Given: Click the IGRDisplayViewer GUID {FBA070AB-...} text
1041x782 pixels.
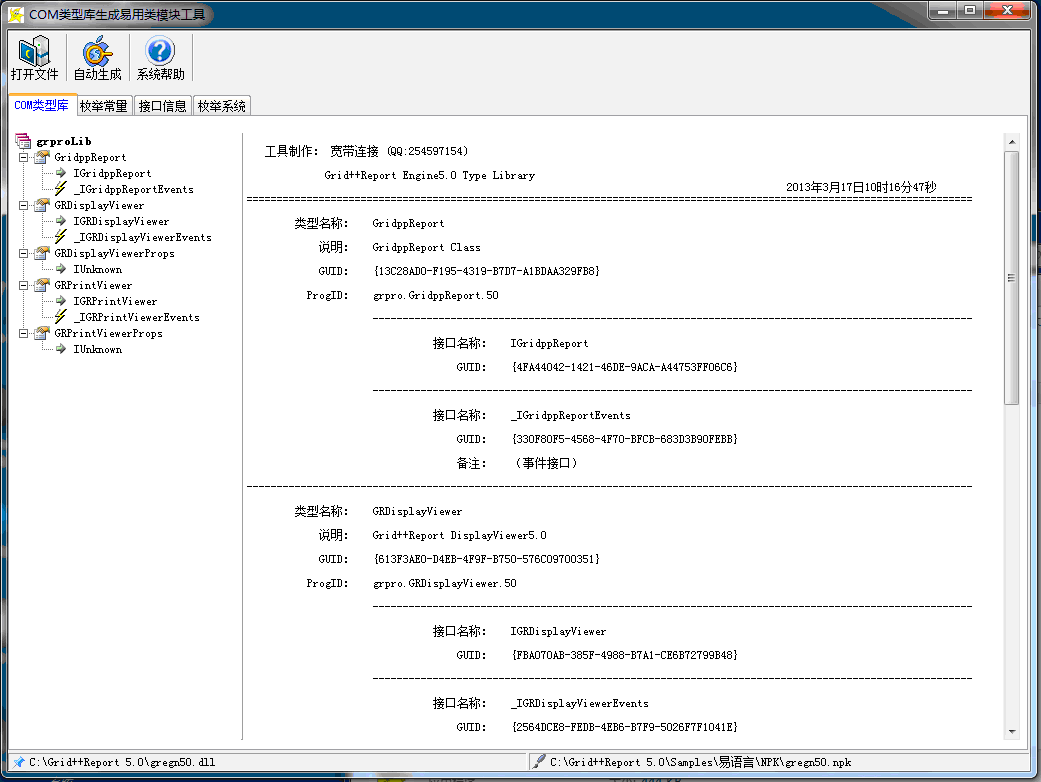Looking at the screenshot, I should (x=625, y=655).
